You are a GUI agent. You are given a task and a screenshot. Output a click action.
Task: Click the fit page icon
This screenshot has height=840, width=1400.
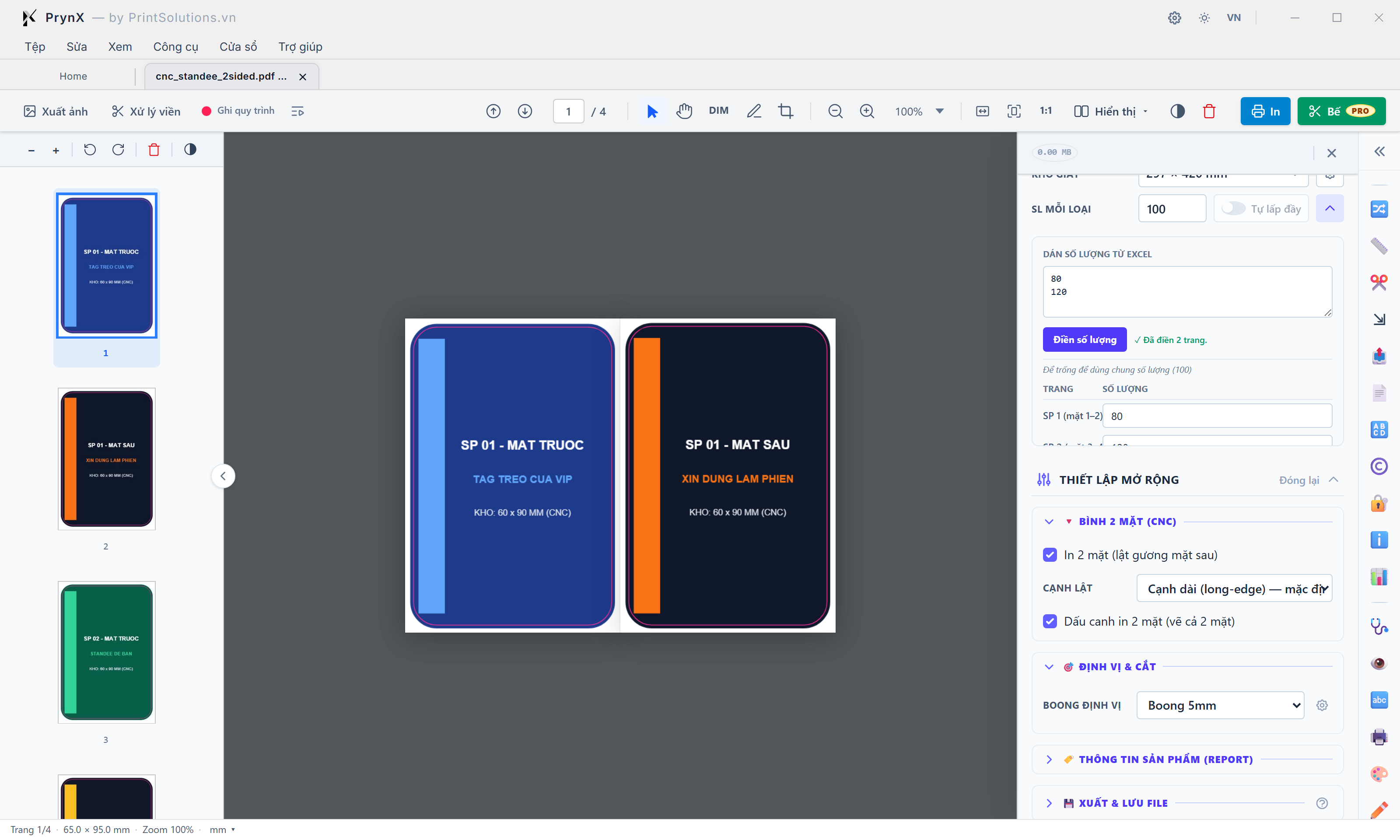tap(1014, 112)
